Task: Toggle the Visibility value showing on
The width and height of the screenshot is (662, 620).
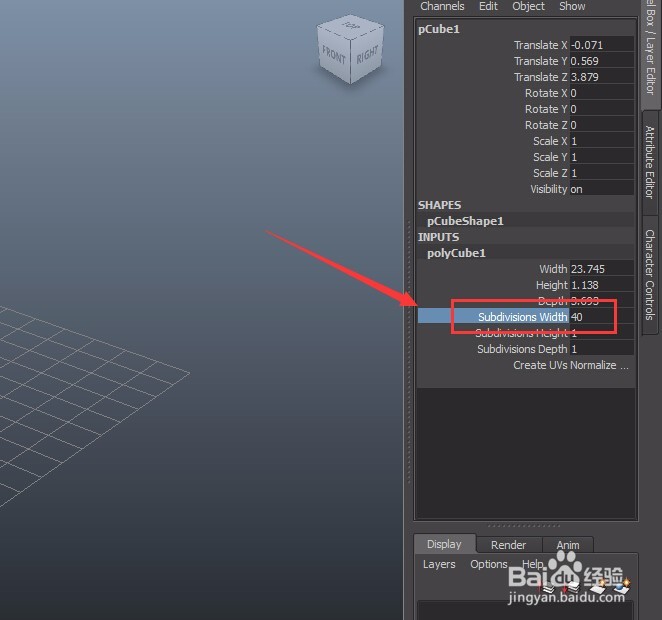Action: (x=602, y=190)
